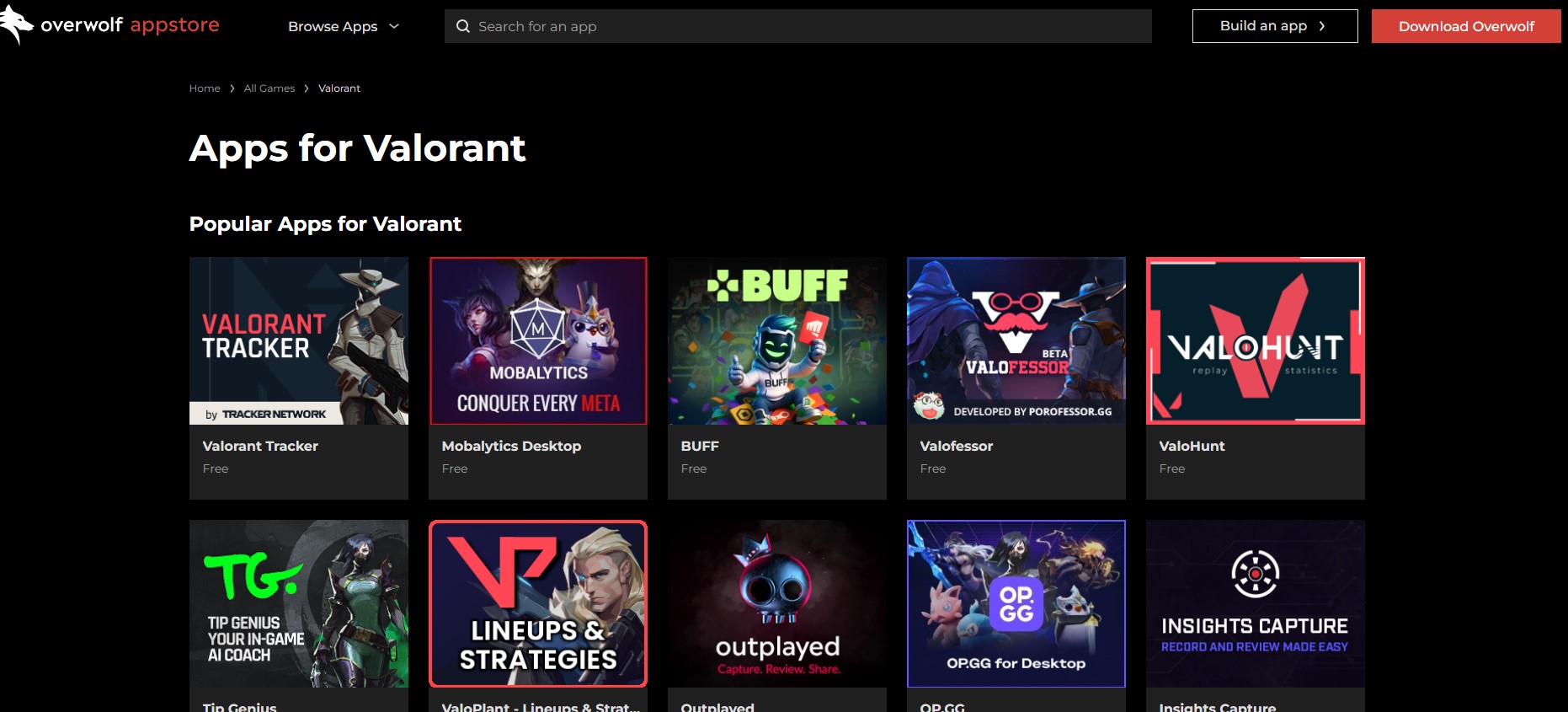Open the Insights Capture thumbnail
This screenshot has height=712, width=1568.
(1256, 603)
